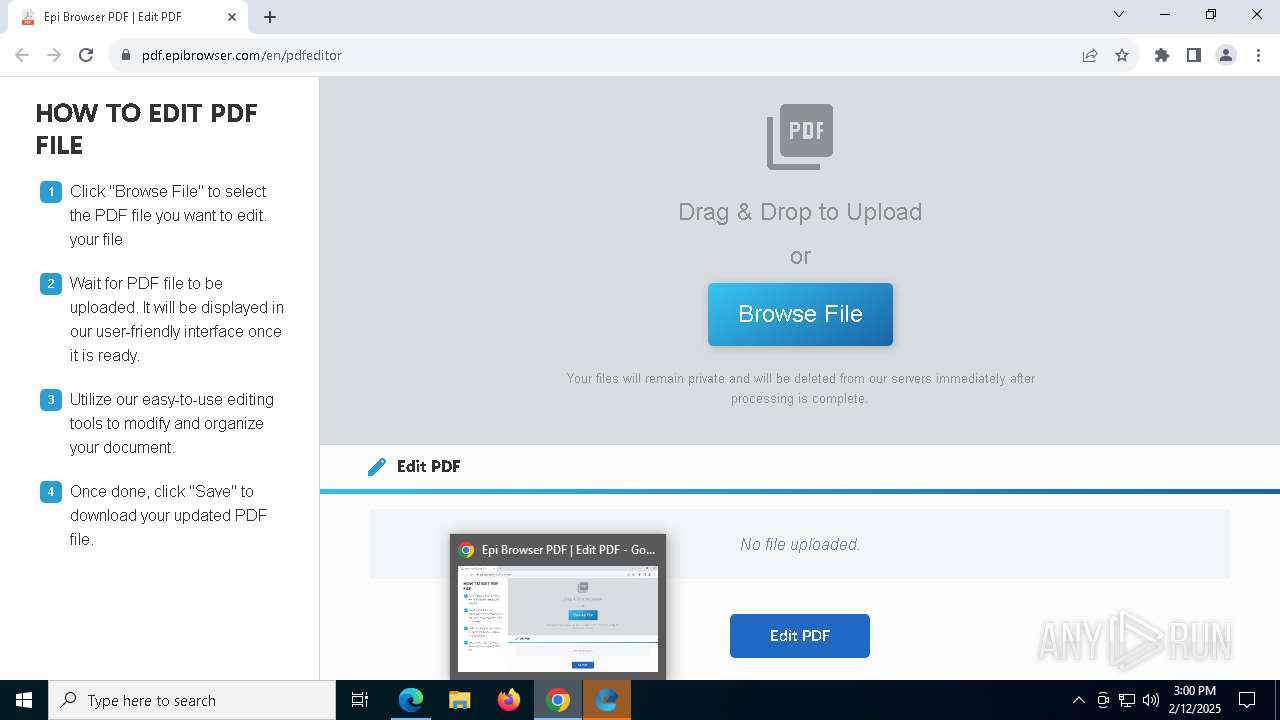Image resolution: width=1280 pixels, height=720 pixels.
Task: Open File Explorer from the taskbar
Action: tap(460, 700)
